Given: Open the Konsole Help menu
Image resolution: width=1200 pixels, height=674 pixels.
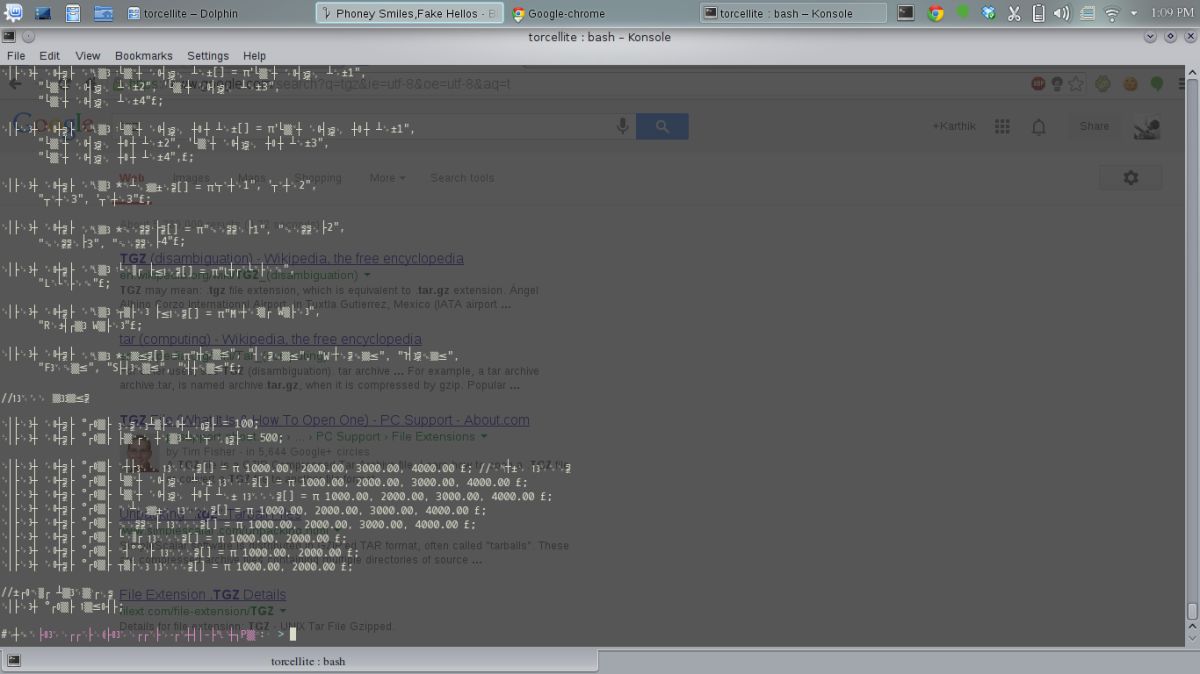Looking at the screenshot, I should [255, 56].
